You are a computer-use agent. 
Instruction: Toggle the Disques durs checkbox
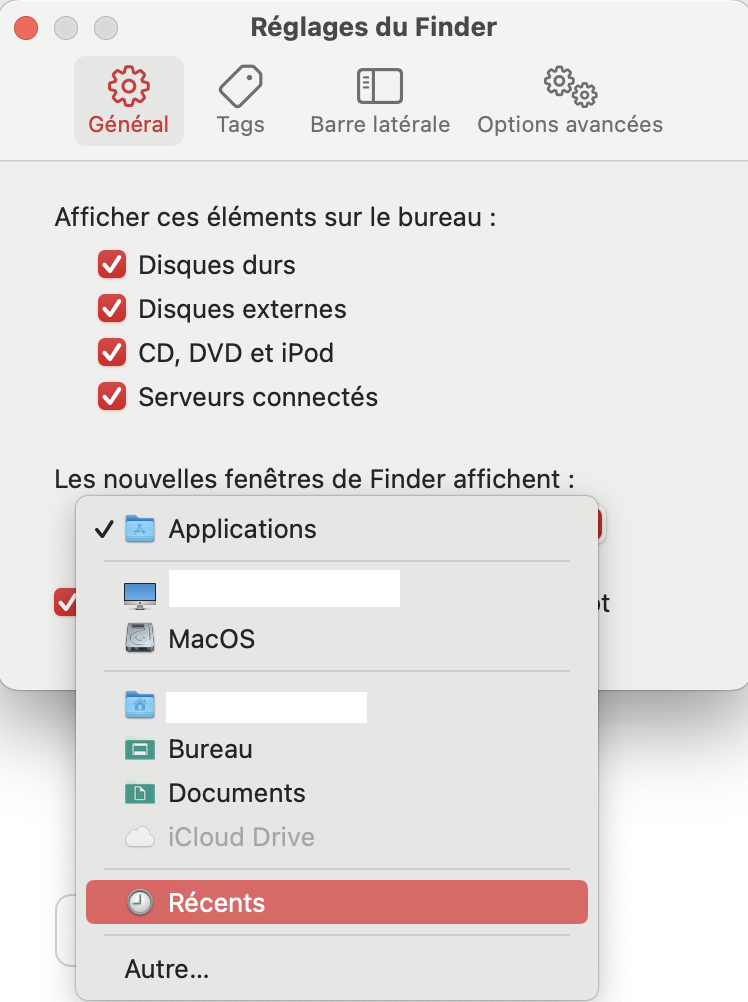pyautogui.click(x=112, y=265)
